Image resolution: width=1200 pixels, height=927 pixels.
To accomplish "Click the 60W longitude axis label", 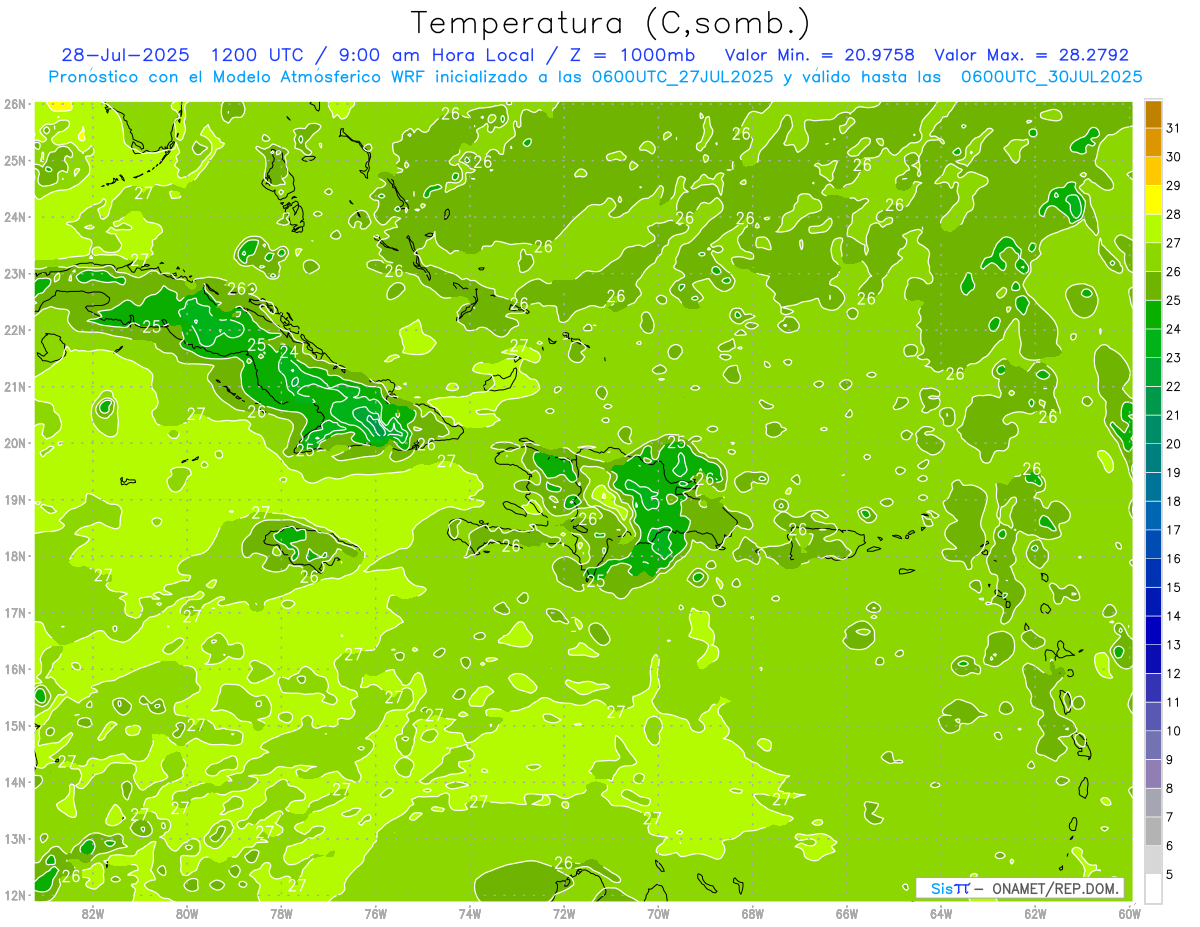I will click(x=1129, y=913).
